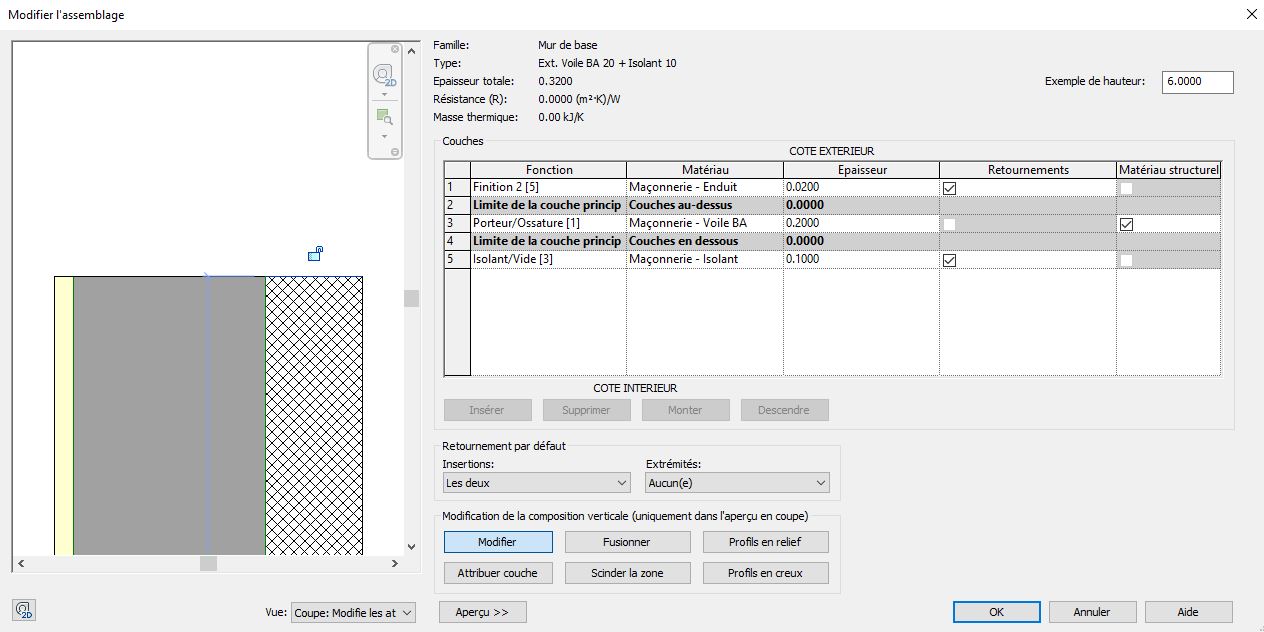Close the preview navigation bar
This screenshot has height=632, width=1264.
(x=395, y=49)
